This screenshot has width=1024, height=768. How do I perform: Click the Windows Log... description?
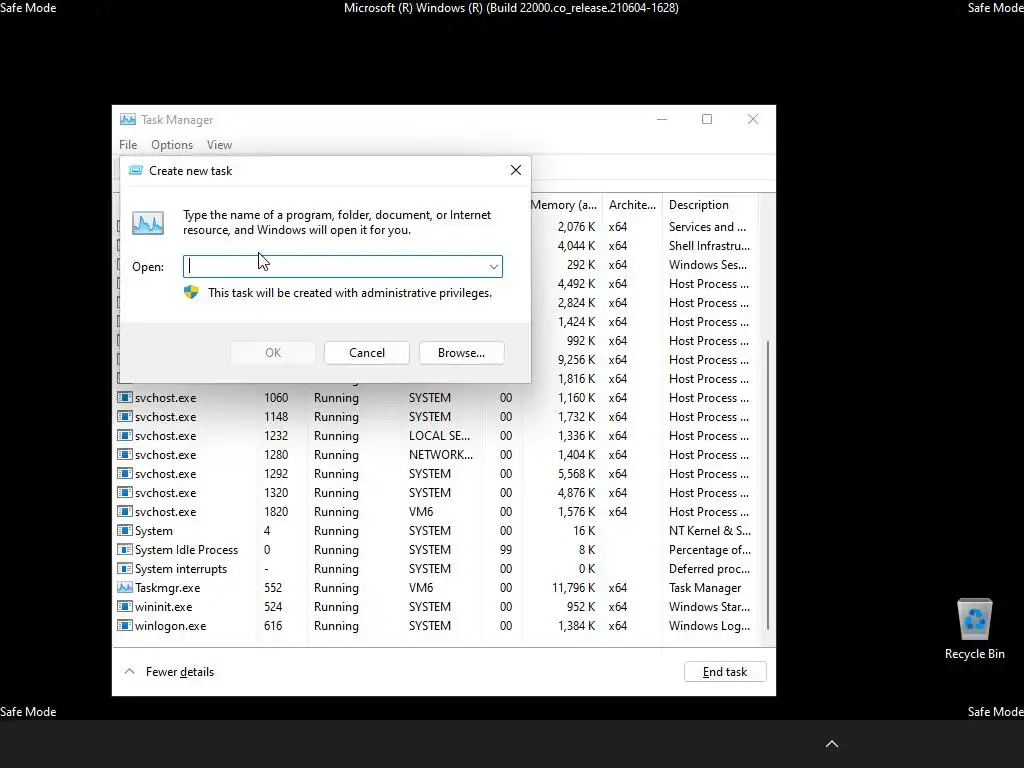coord(709,626)
